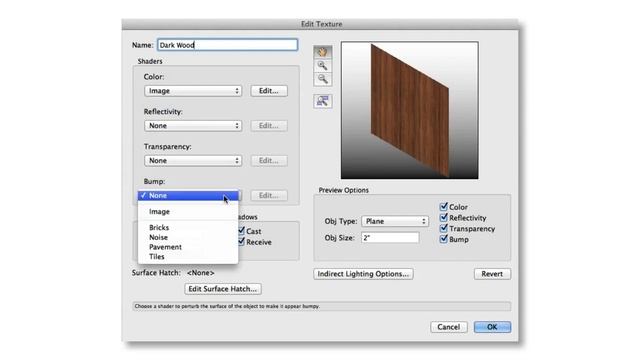
Task: Click the dark wood texture preview
Action: pyautogui.click(x=410, y=110)
